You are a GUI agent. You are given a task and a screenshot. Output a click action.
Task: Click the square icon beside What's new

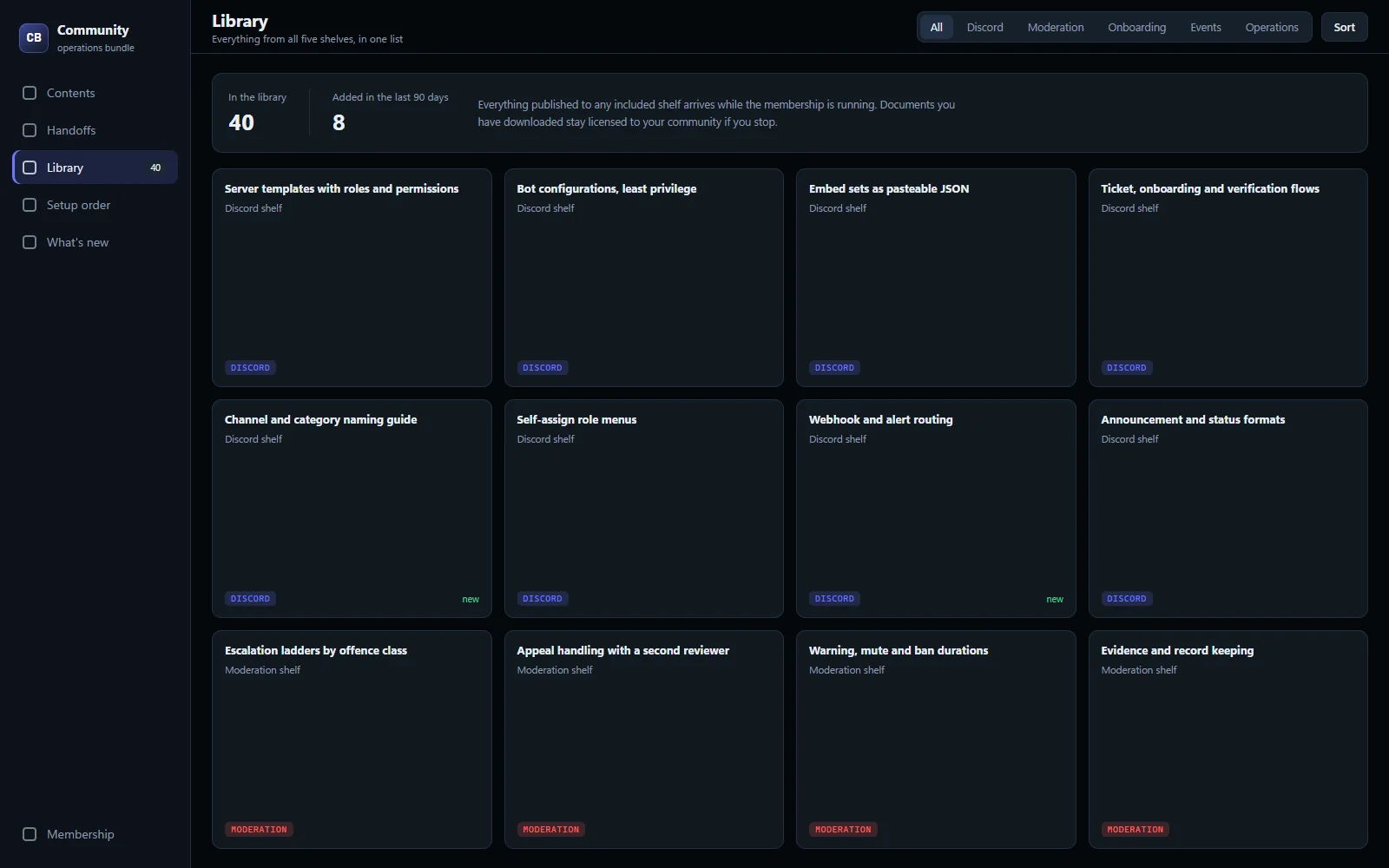pyautogui.click(x=30, y=242)
